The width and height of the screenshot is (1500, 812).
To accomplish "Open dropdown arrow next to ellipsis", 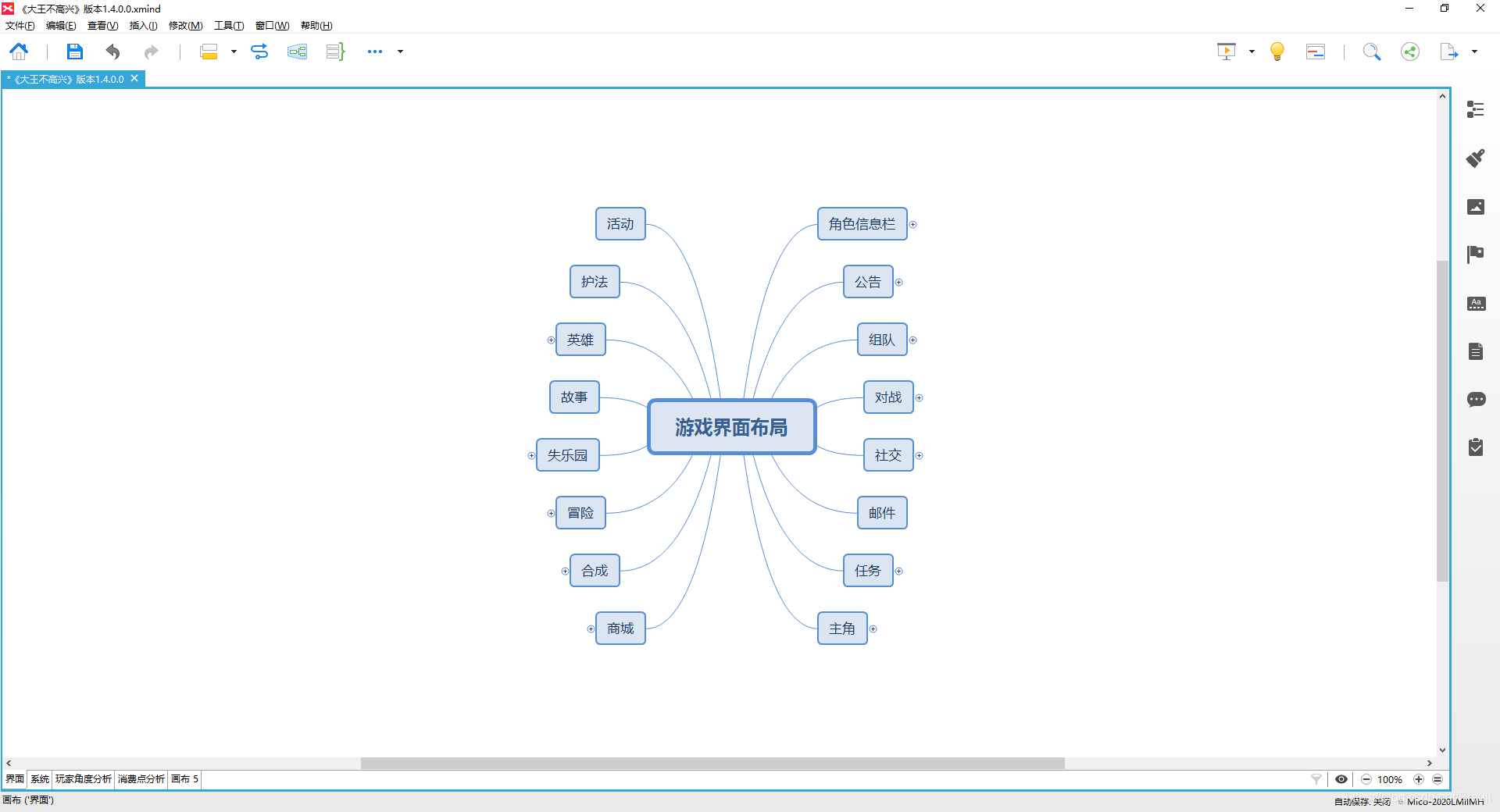I will pos(400,52).
